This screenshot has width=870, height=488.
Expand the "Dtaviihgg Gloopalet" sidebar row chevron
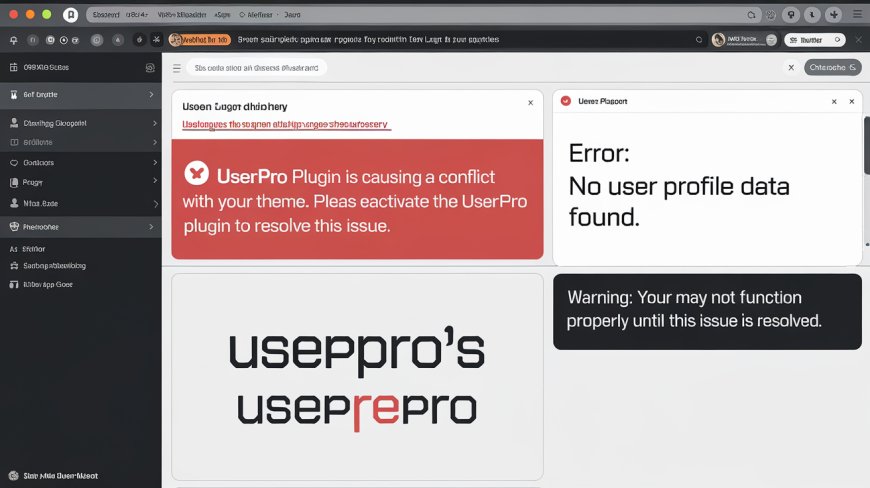155,123
